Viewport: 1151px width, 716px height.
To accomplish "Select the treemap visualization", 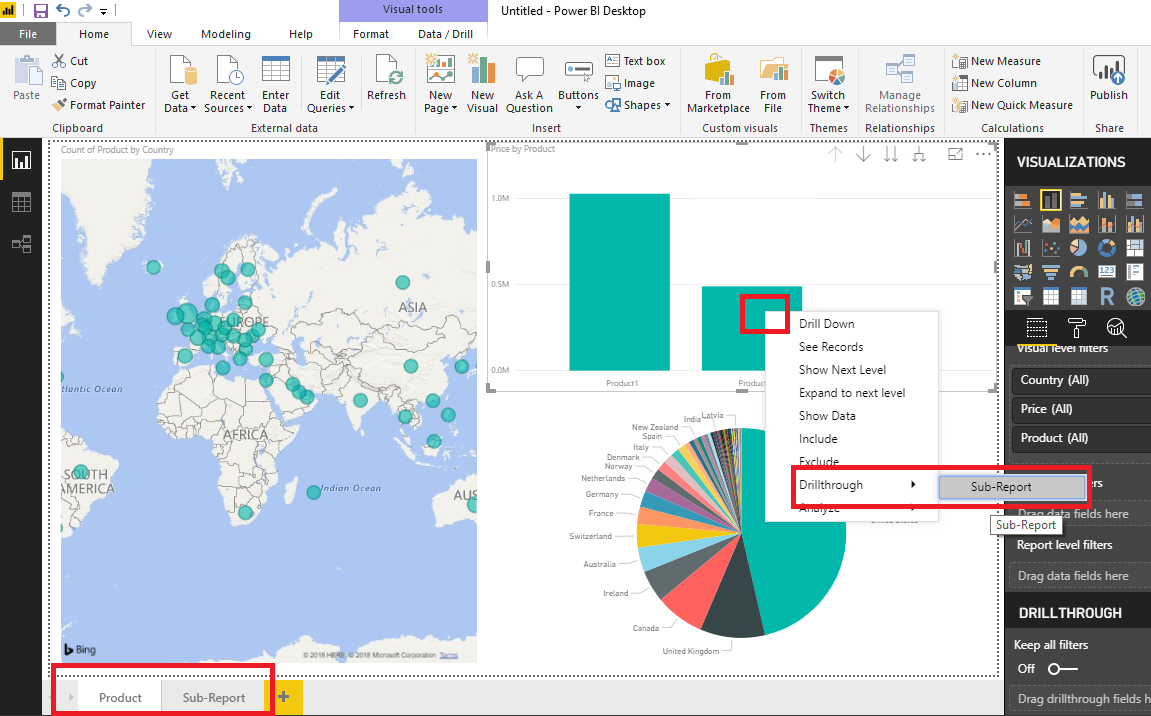I will (x=1134, y=248).
